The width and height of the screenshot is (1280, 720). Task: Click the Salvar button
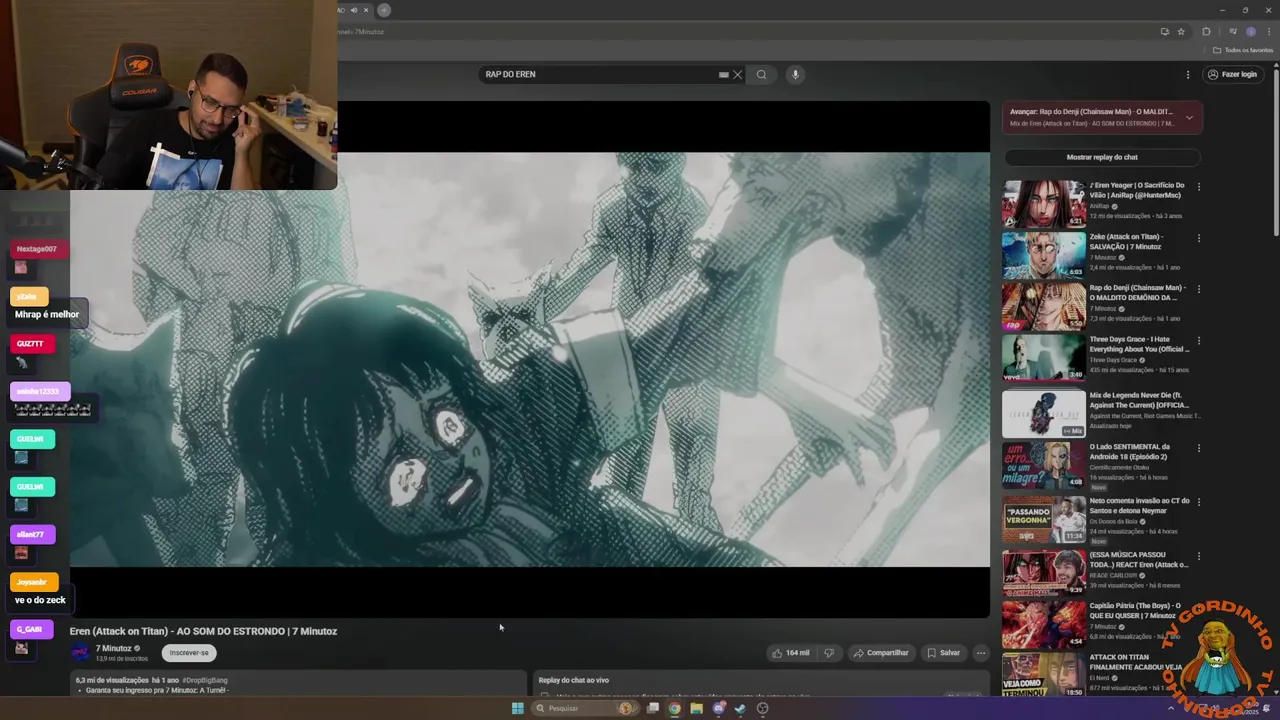pos(943,653)
